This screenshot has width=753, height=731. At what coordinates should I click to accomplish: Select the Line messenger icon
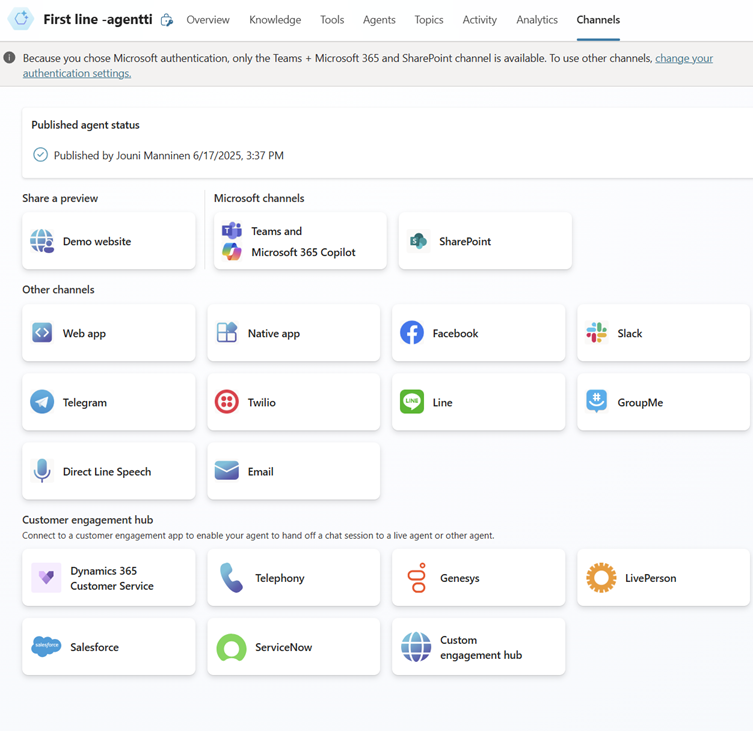(412, 402)
